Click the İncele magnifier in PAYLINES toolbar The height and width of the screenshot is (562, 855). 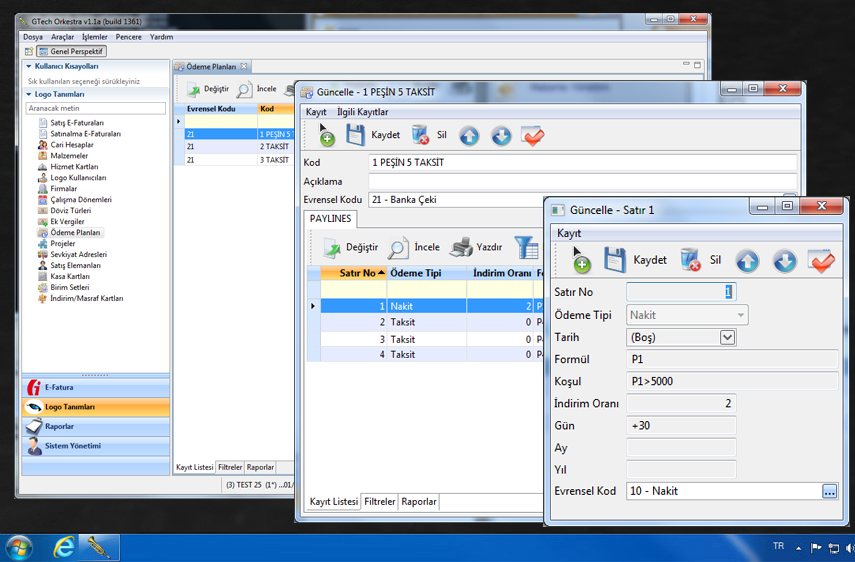(x=399, y=247)
